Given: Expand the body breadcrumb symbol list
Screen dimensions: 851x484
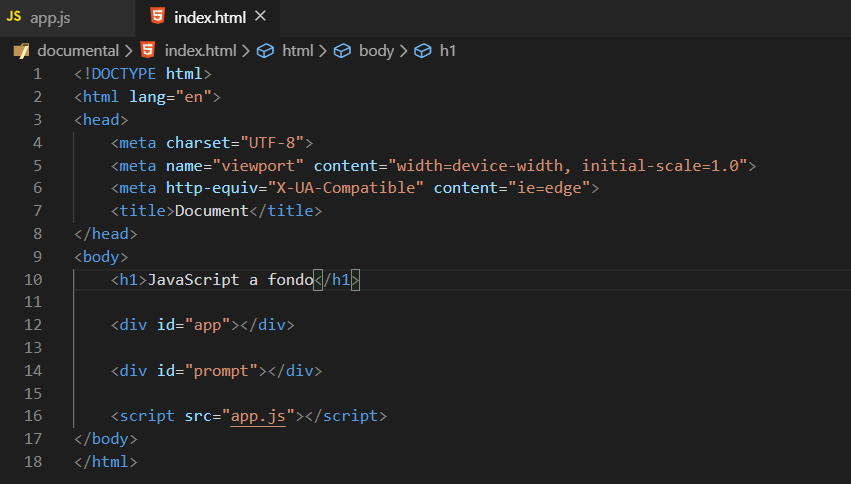Looking at the screenshot, I should 376,51.
